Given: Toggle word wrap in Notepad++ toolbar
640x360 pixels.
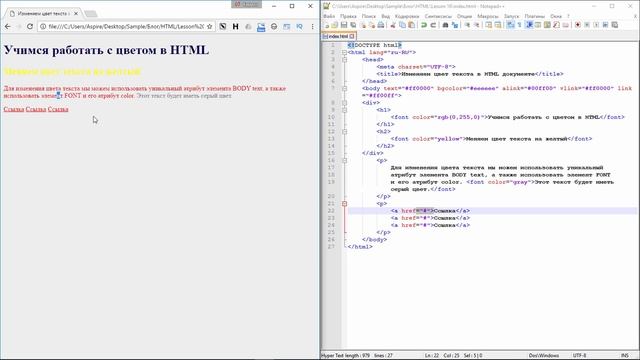Looking at the screenshot, I should [x=510, y=25].
